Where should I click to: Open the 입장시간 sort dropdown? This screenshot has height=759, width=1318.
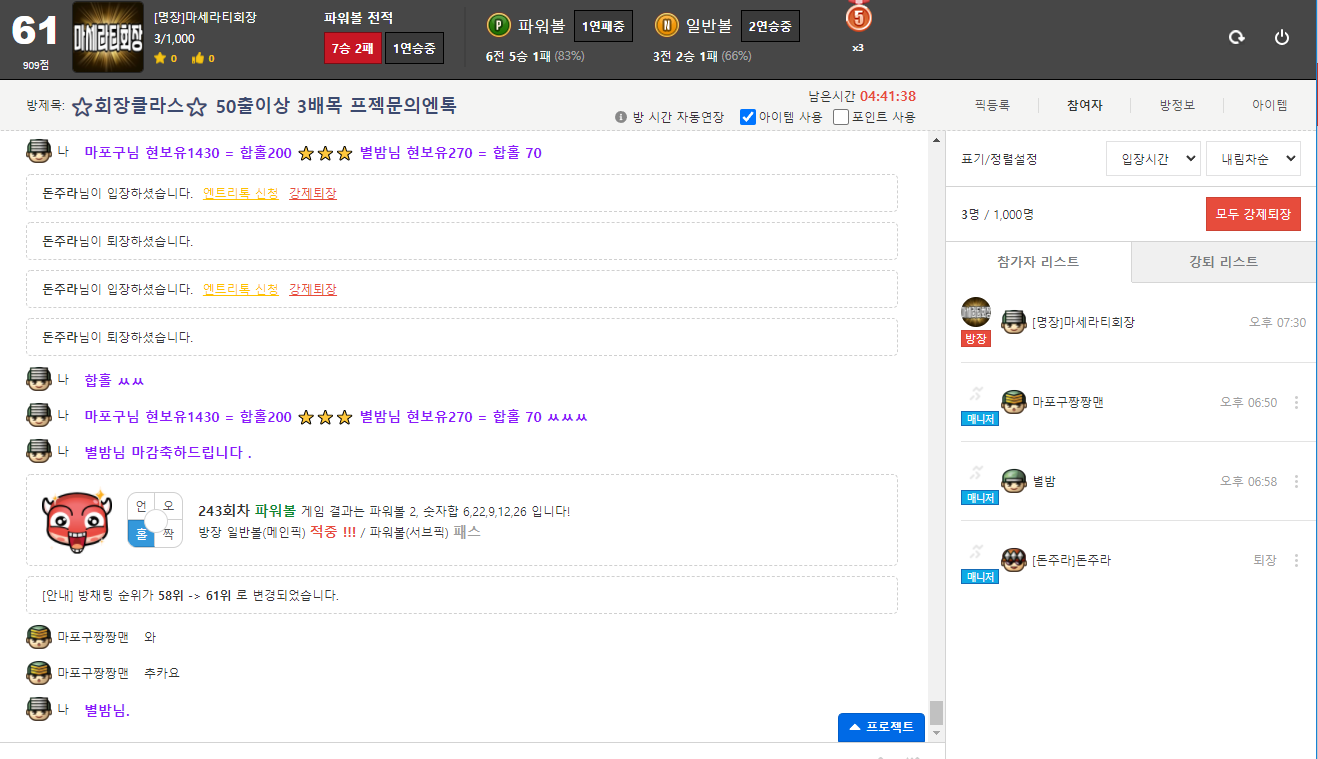click(1153, 158)
